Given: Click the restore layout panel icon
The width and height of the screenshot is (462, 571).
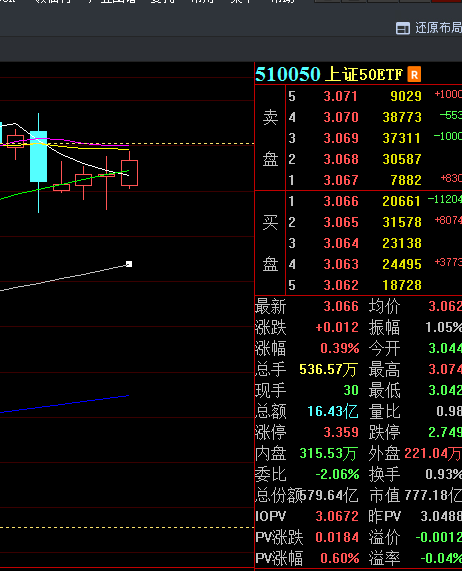Looking at the screenshot, I should point(403,28).
